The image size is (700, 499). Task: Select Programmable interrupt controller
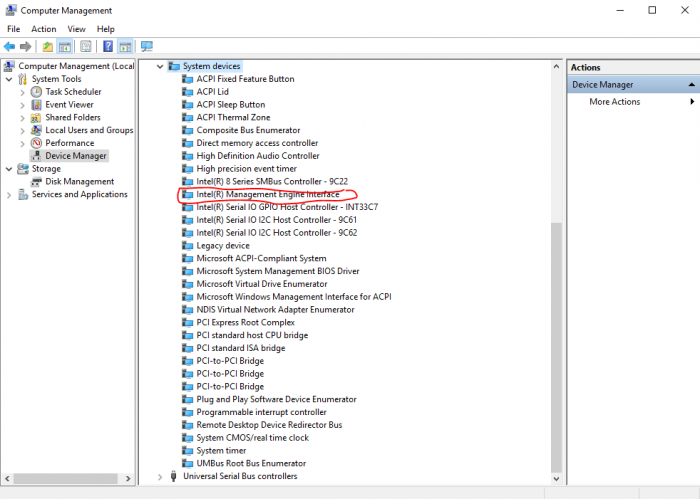point(261,412)
